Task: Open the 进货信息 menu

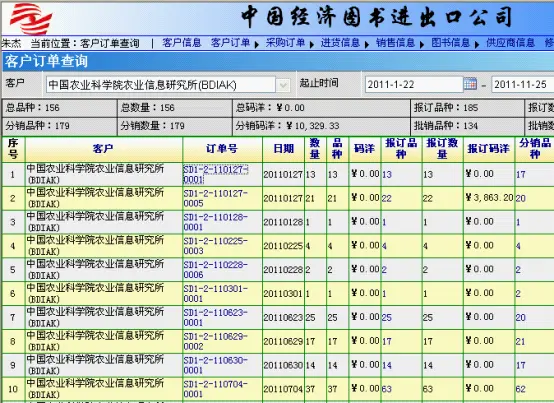Action: click(340, 43)
